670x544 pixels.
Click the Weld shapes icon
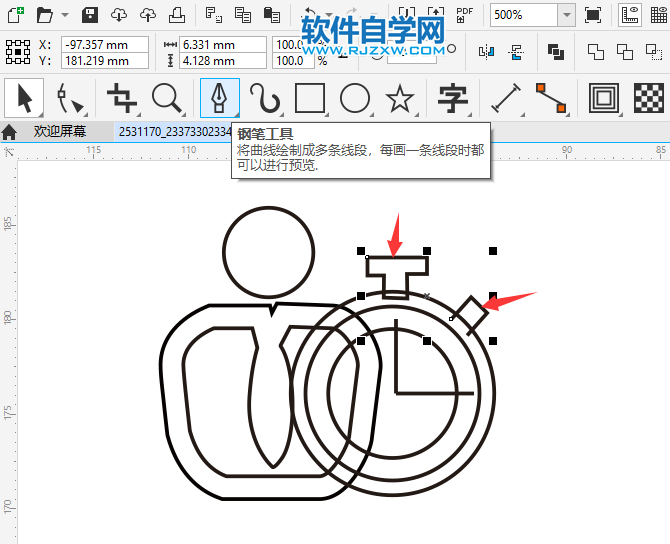596,52
